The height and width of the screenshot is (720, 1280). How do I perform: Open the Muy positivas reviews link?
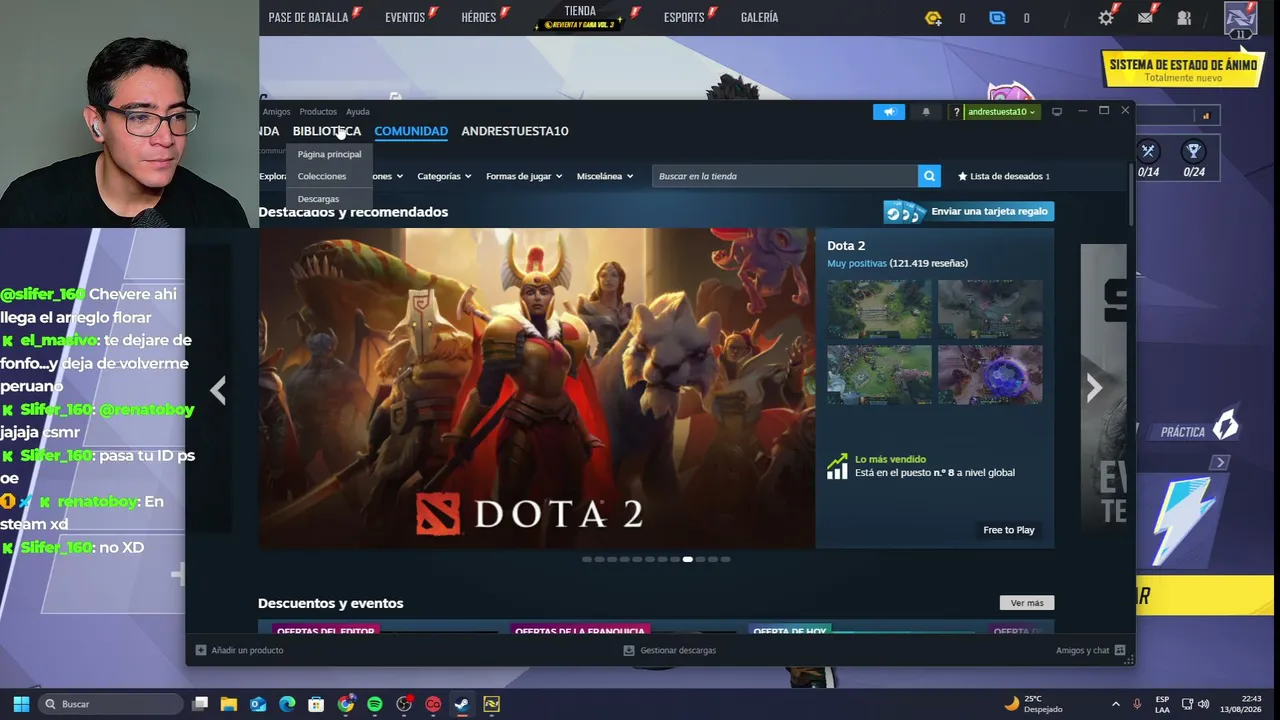tap(857, 263)
